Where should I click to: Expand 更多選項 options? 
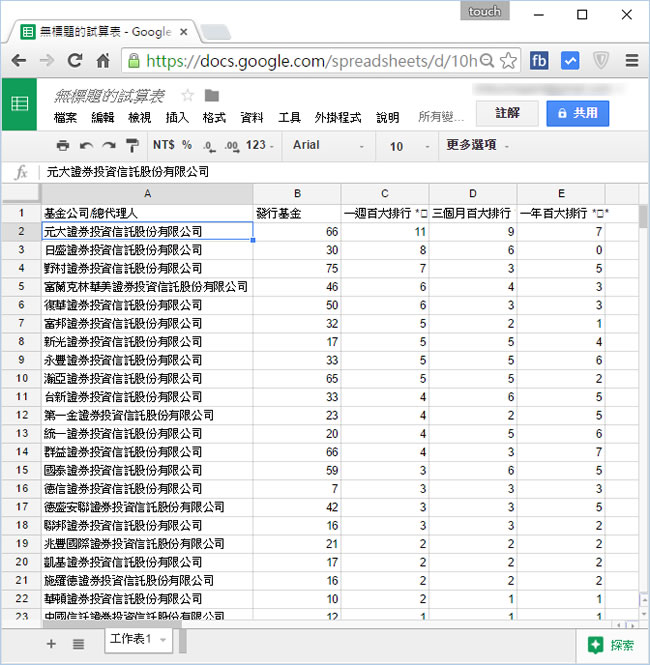point(477,145)
